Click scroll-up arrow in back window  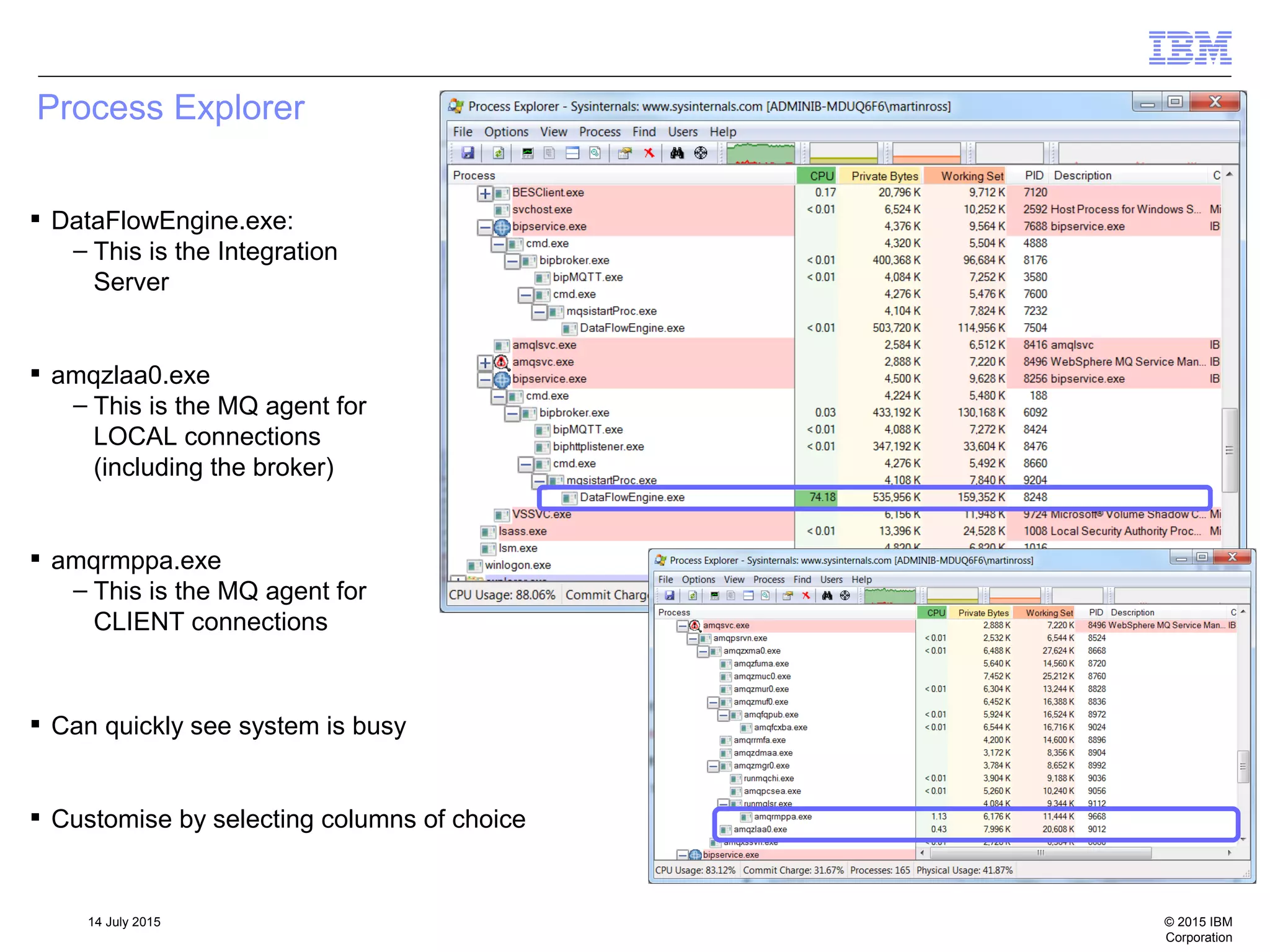click(x=1230, y=176)
